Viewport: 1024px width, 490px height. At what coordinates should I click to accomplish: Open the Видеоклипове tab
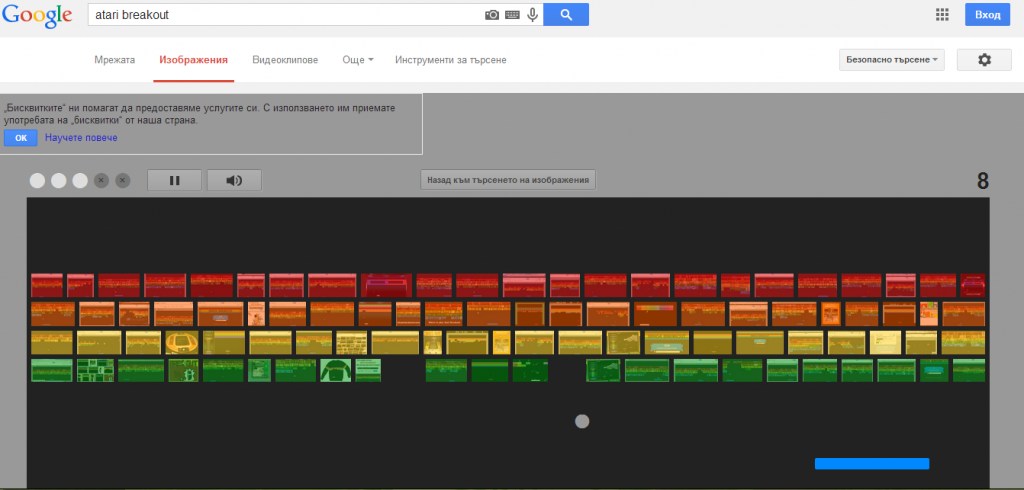pyautogui.click(x=285, y=60)
